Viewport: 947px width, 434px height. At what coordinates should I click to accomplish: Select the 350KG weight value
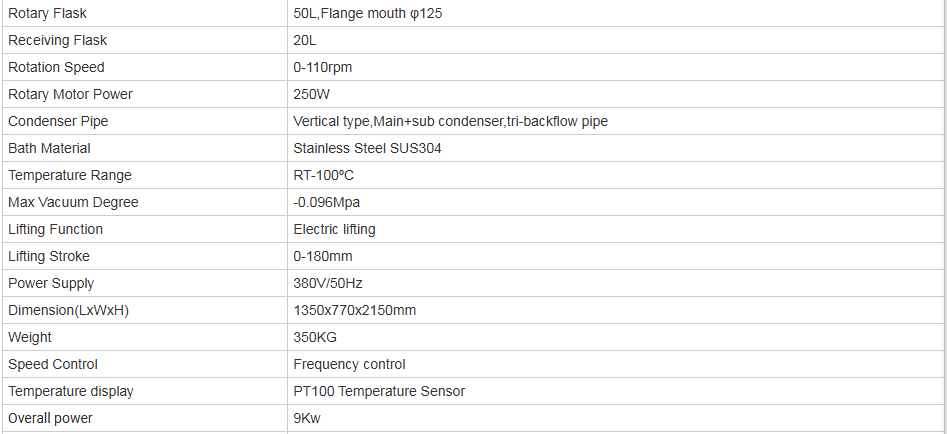(315, 337)
